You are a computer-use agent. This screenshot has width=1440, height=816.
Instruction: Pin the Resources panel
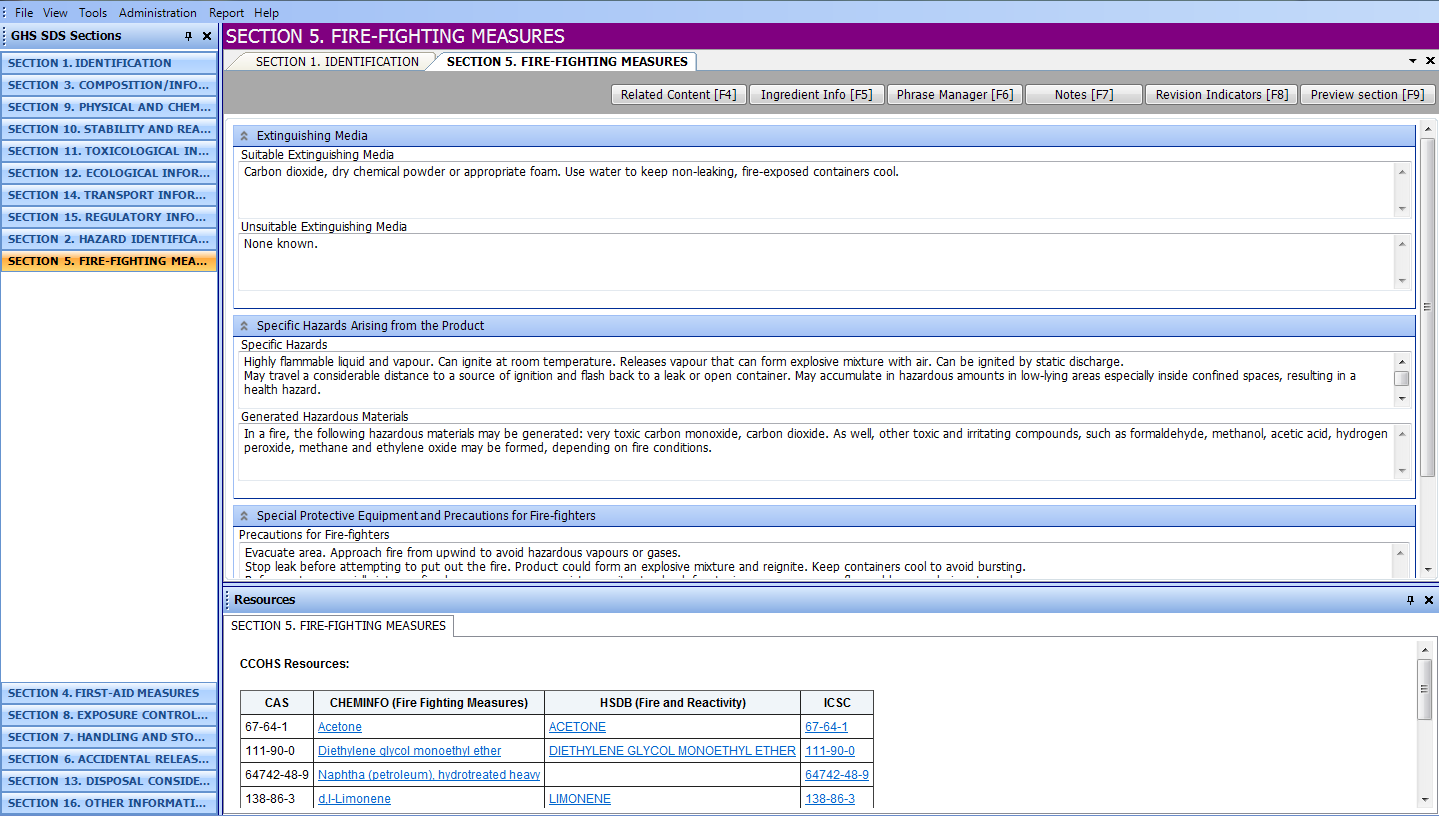pos(1411,600)
